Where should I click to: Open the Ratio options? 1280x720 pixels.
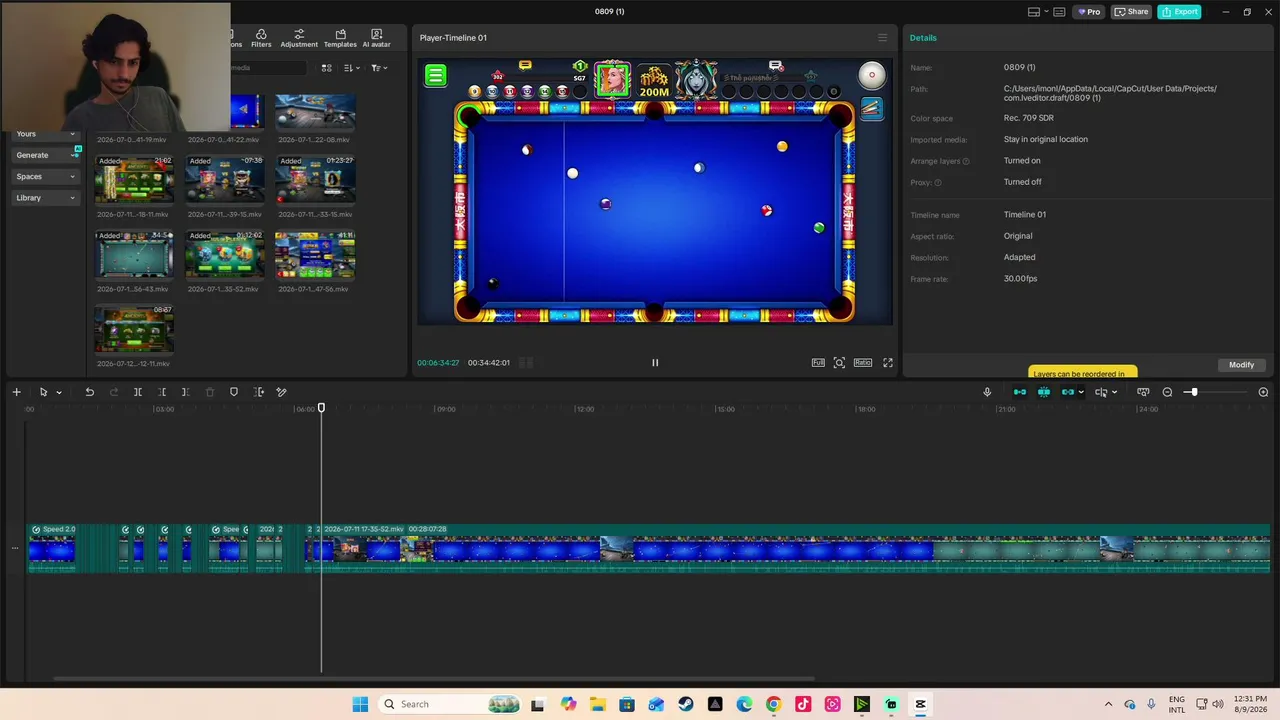(863, 363)
